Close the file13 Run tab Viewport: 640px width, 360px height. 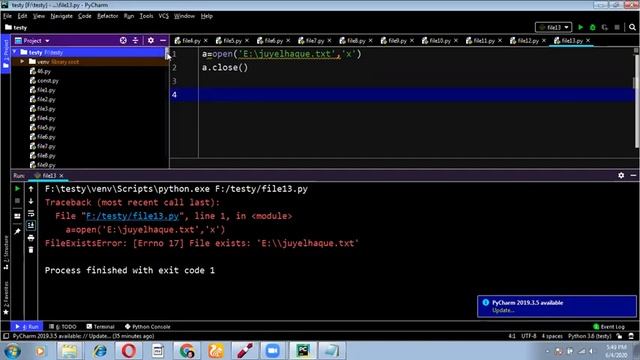61,176
